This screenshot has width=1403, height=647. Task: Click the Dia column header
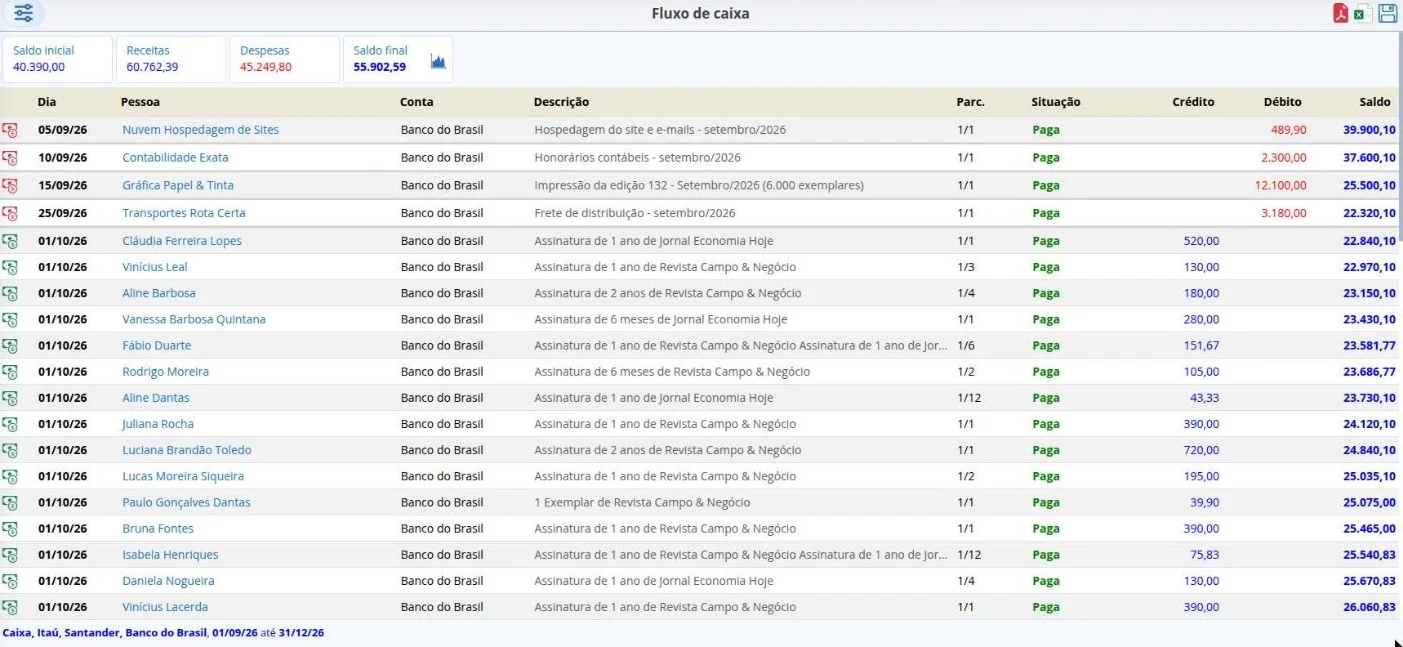pos(47,102)
